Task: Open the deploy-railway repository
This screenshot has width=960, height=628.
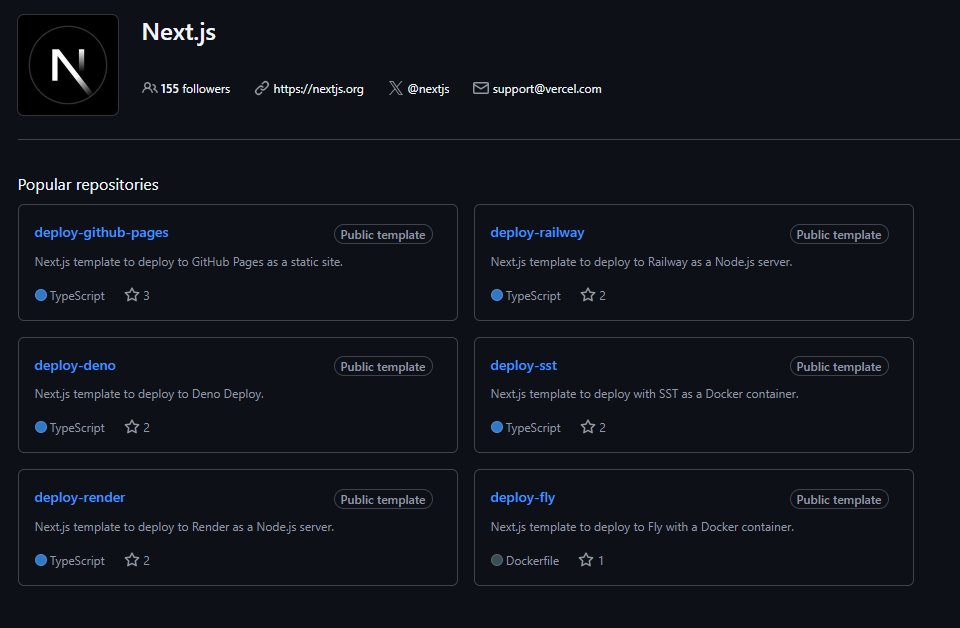Action: 537,232
